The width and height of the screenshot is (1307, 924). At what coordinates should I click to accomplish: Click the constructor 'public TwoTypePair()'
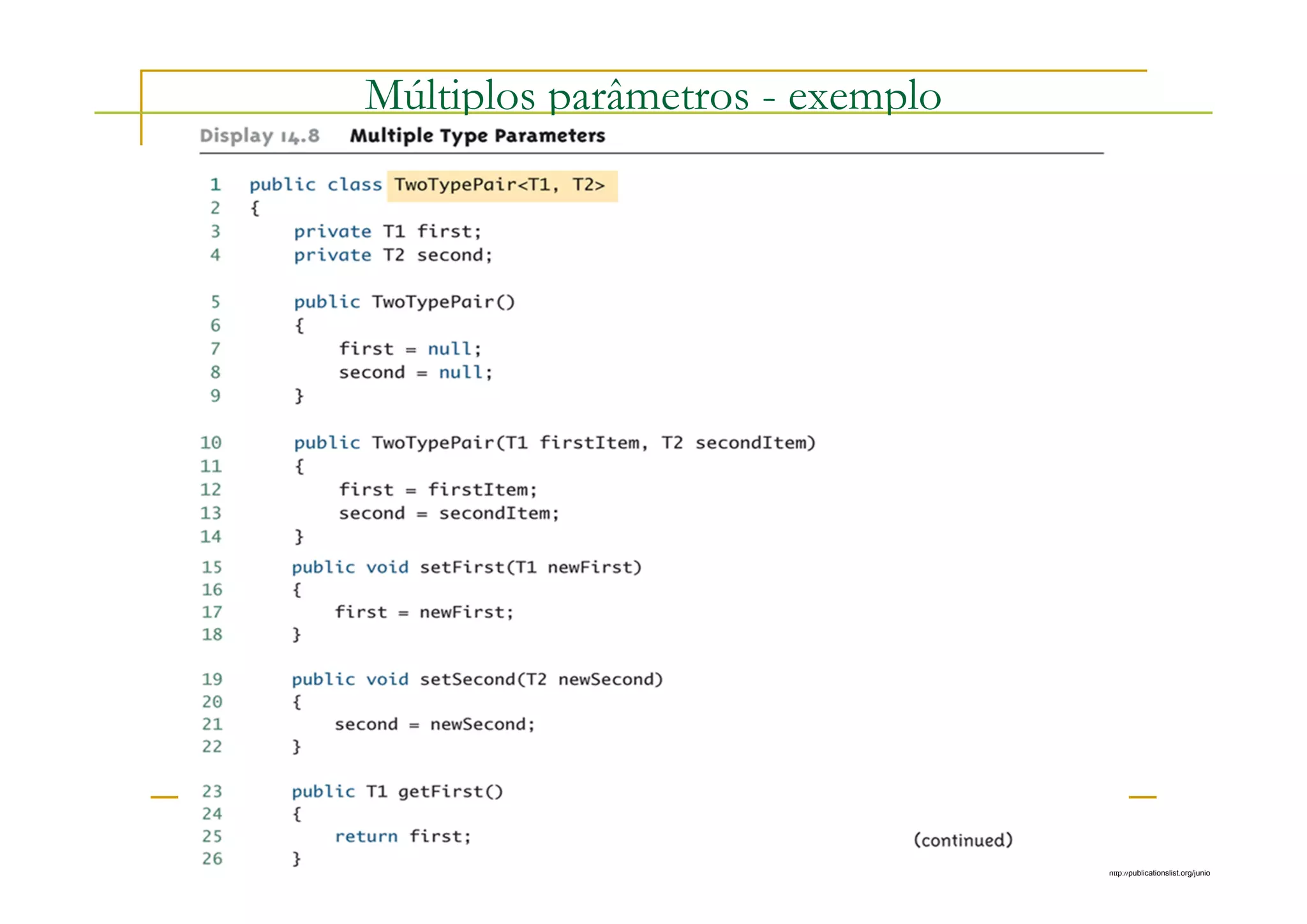click(x=404, y=302)
